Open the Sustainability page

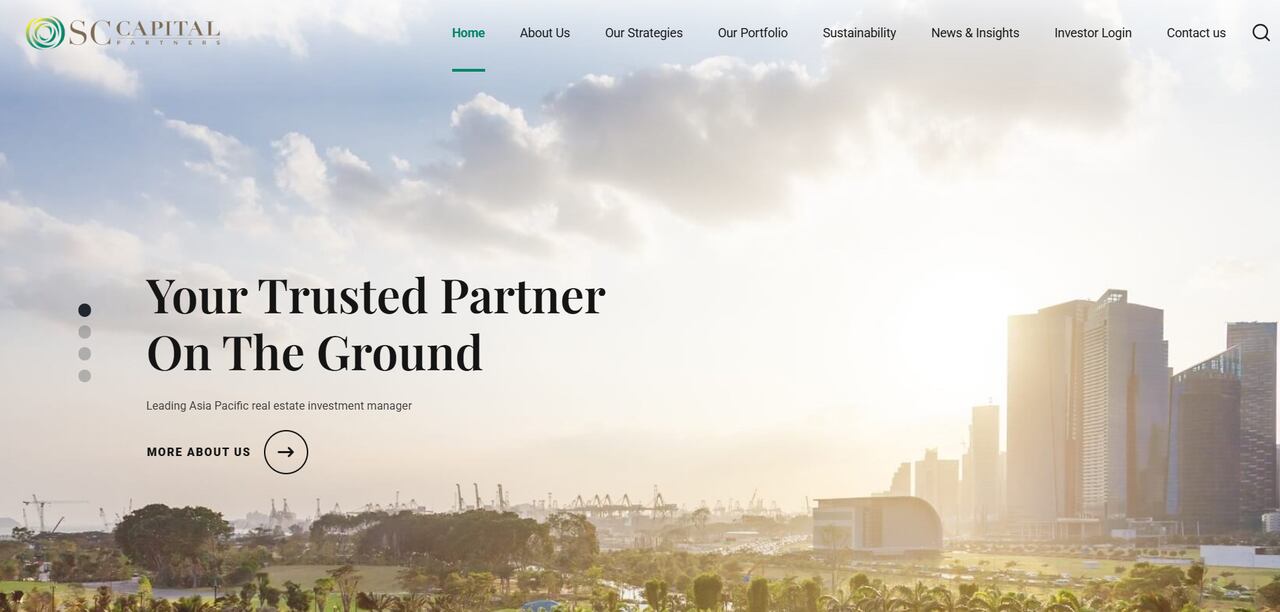tap(860, 33)
